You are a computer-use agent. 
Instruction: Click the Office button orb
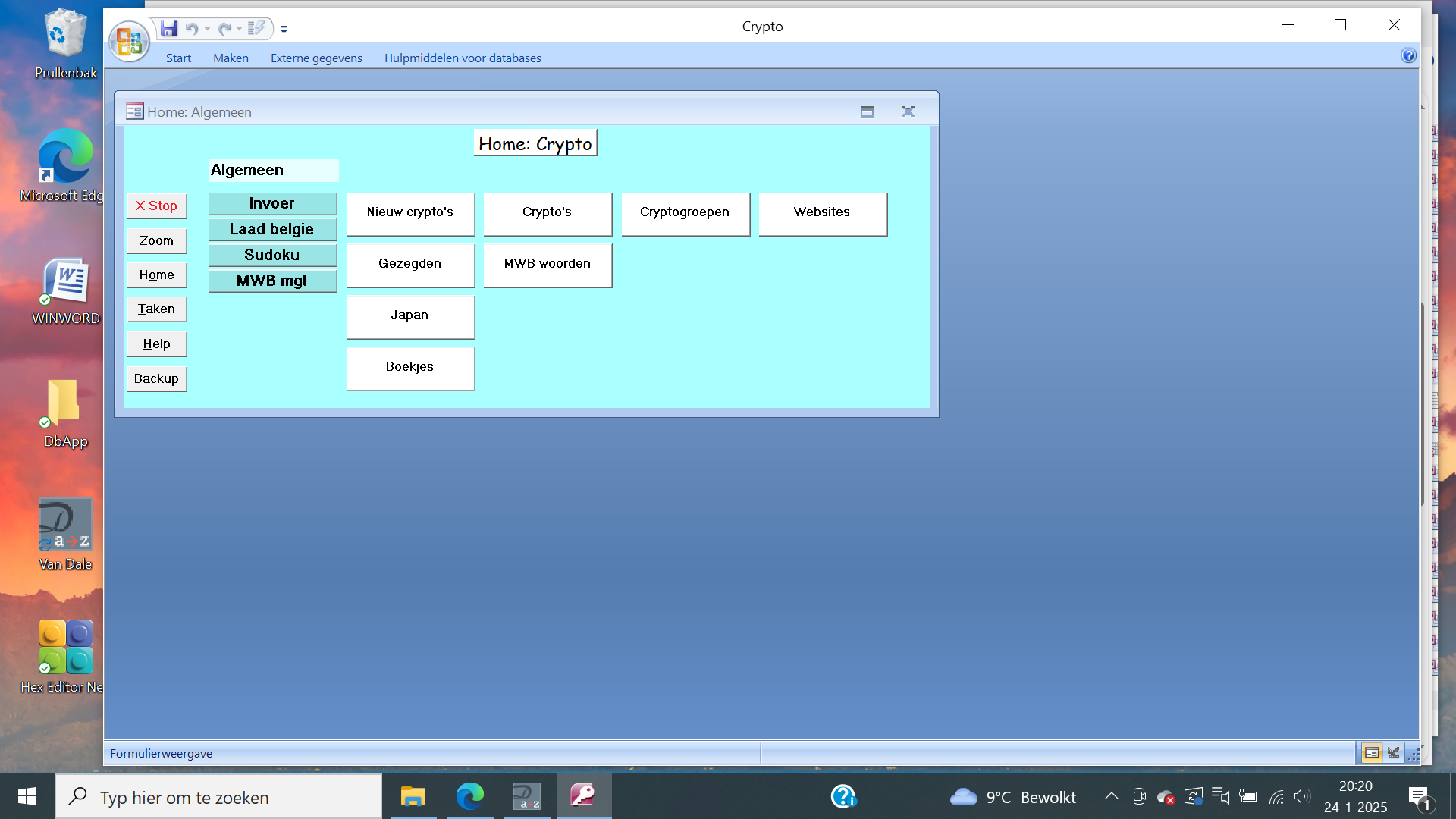coord(129,42)
